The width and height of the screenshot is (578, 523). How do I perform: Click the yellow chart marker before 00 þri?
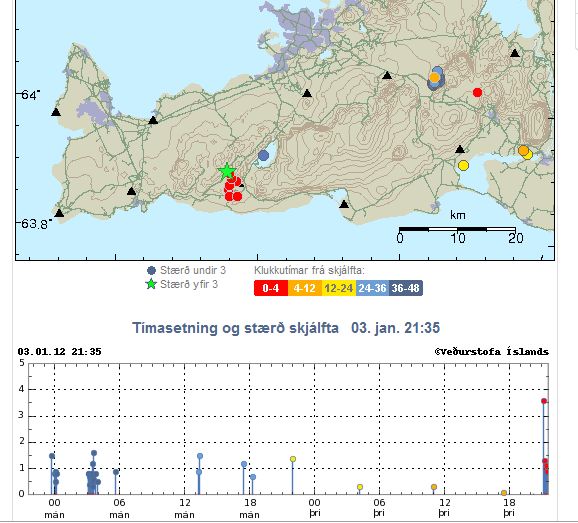pos(293,459)
